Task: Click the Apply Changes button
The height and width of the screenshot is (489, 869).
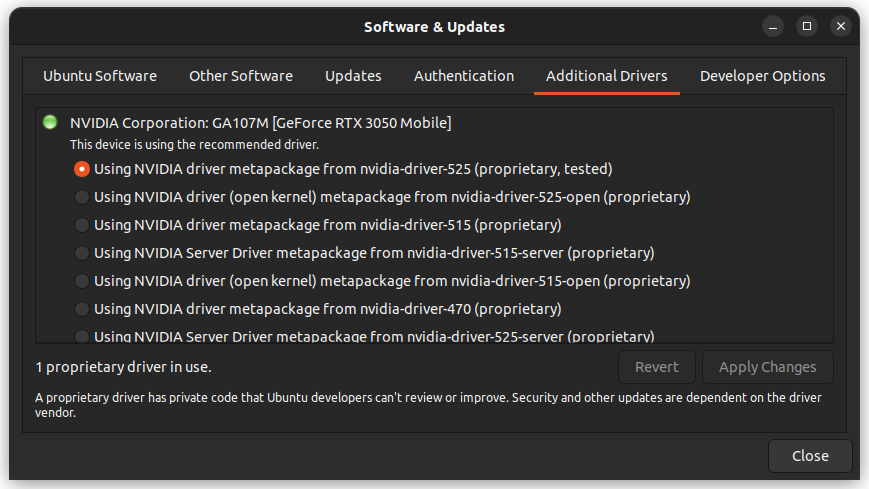Action: pyautogui.click(x=768, y=367)
